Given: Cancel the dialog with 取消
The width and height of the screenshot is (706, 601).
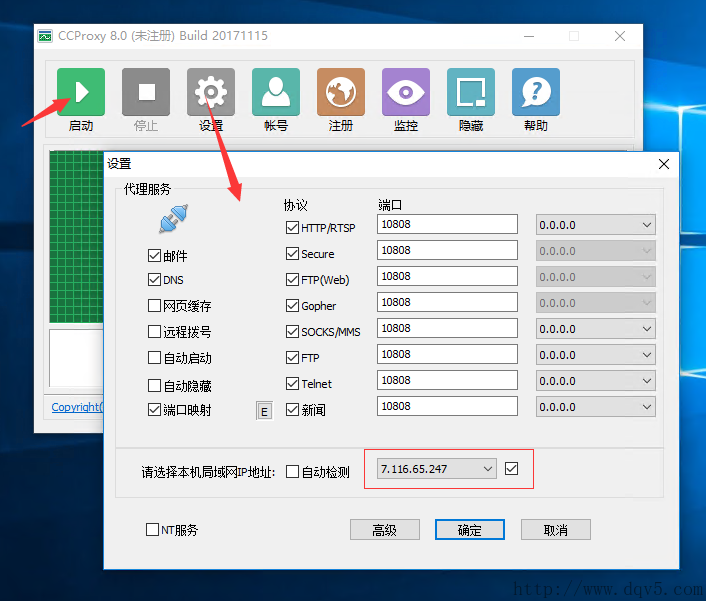Looking at the screenshot, I should [556, 530].
